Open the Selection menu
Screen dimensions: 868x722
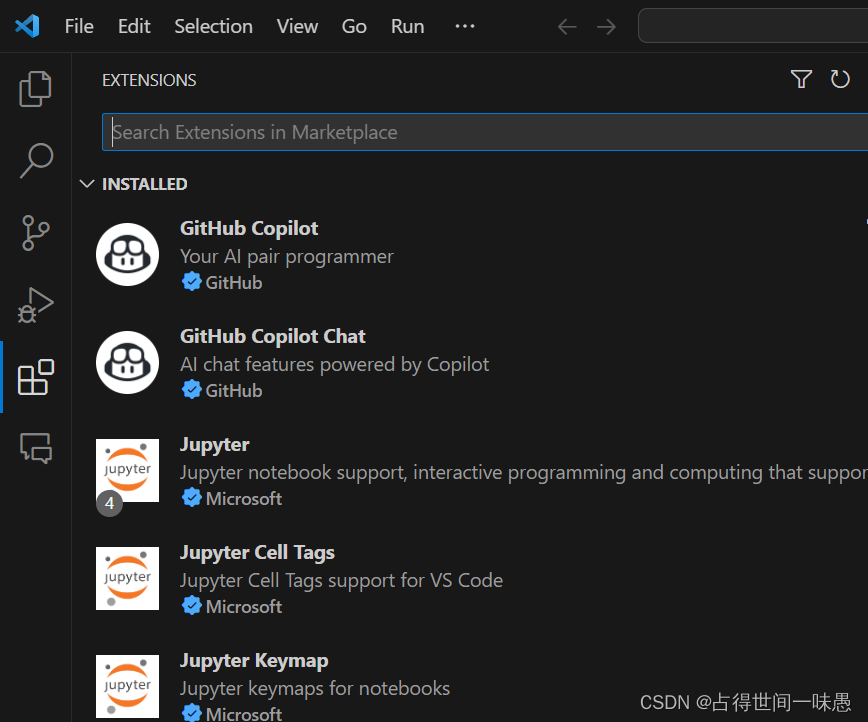click(213, 26)
